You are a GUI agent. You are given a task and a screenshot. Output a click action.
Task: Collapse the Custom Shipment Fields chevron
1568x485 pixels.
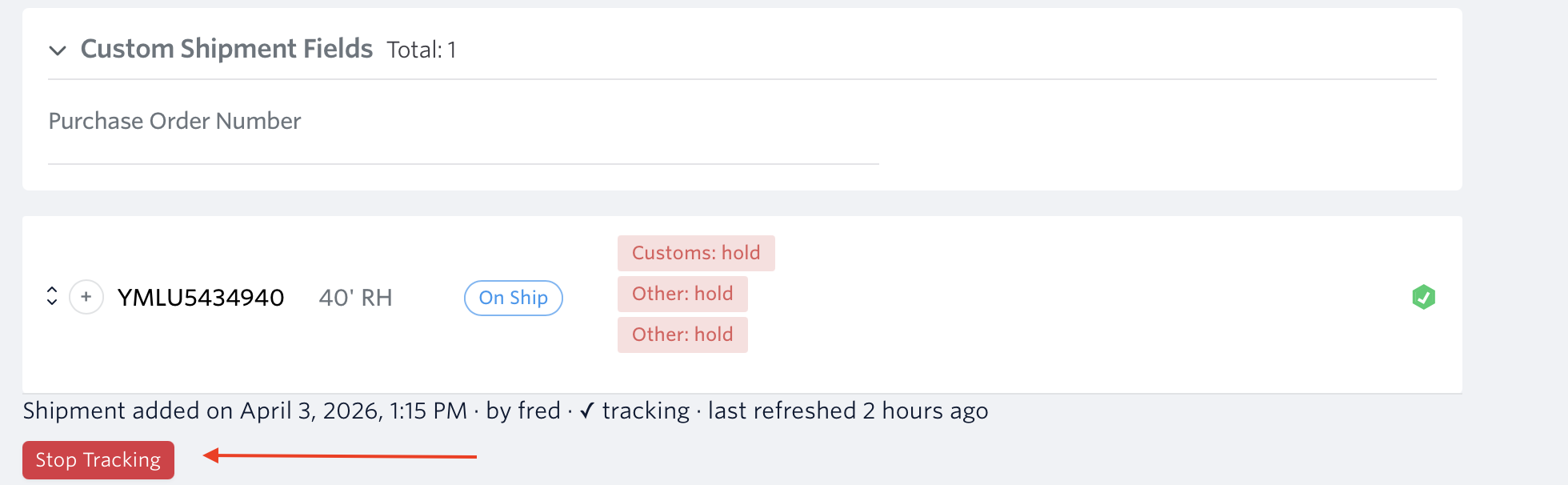[58, 50]
